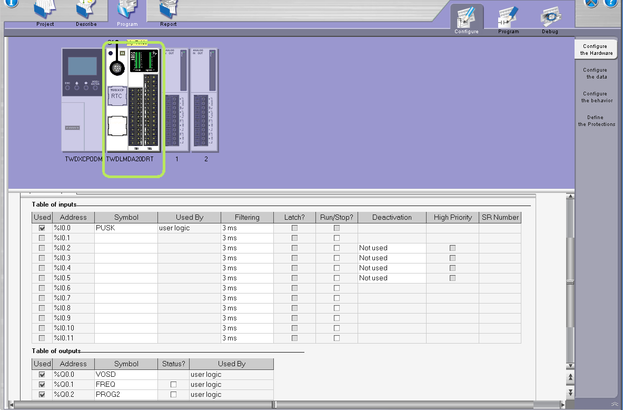Select the TWDLMDA20DRT base controller

coord(133,100)
